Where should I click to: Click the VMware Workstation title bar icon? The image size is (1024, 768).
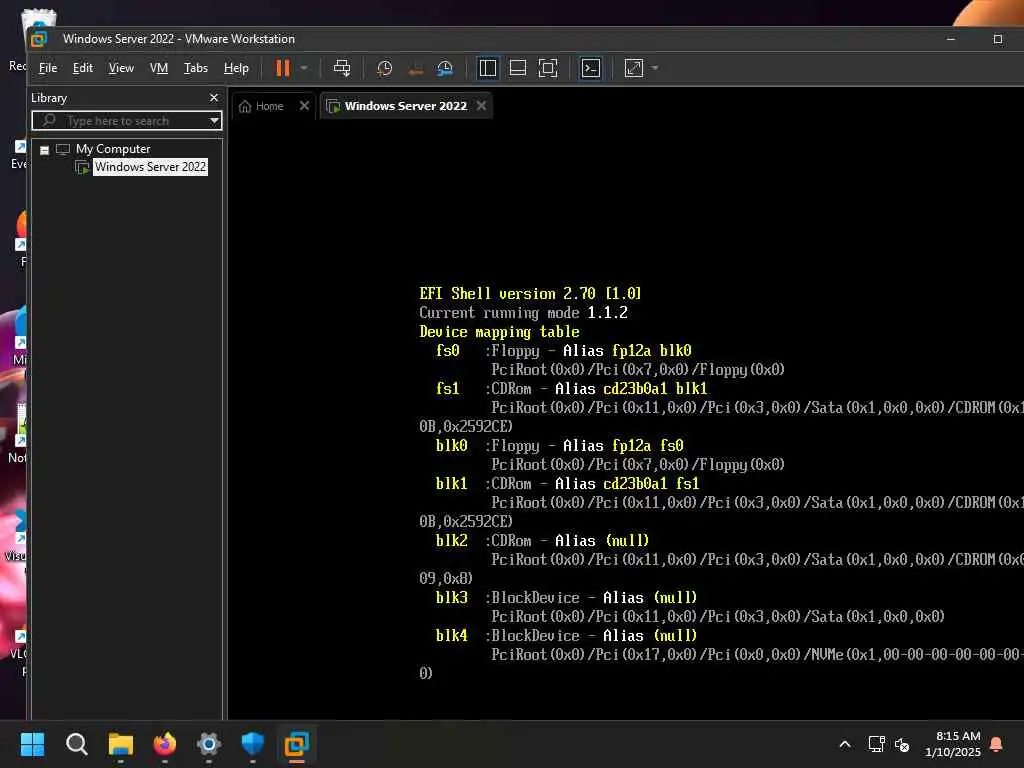point(39,39)
